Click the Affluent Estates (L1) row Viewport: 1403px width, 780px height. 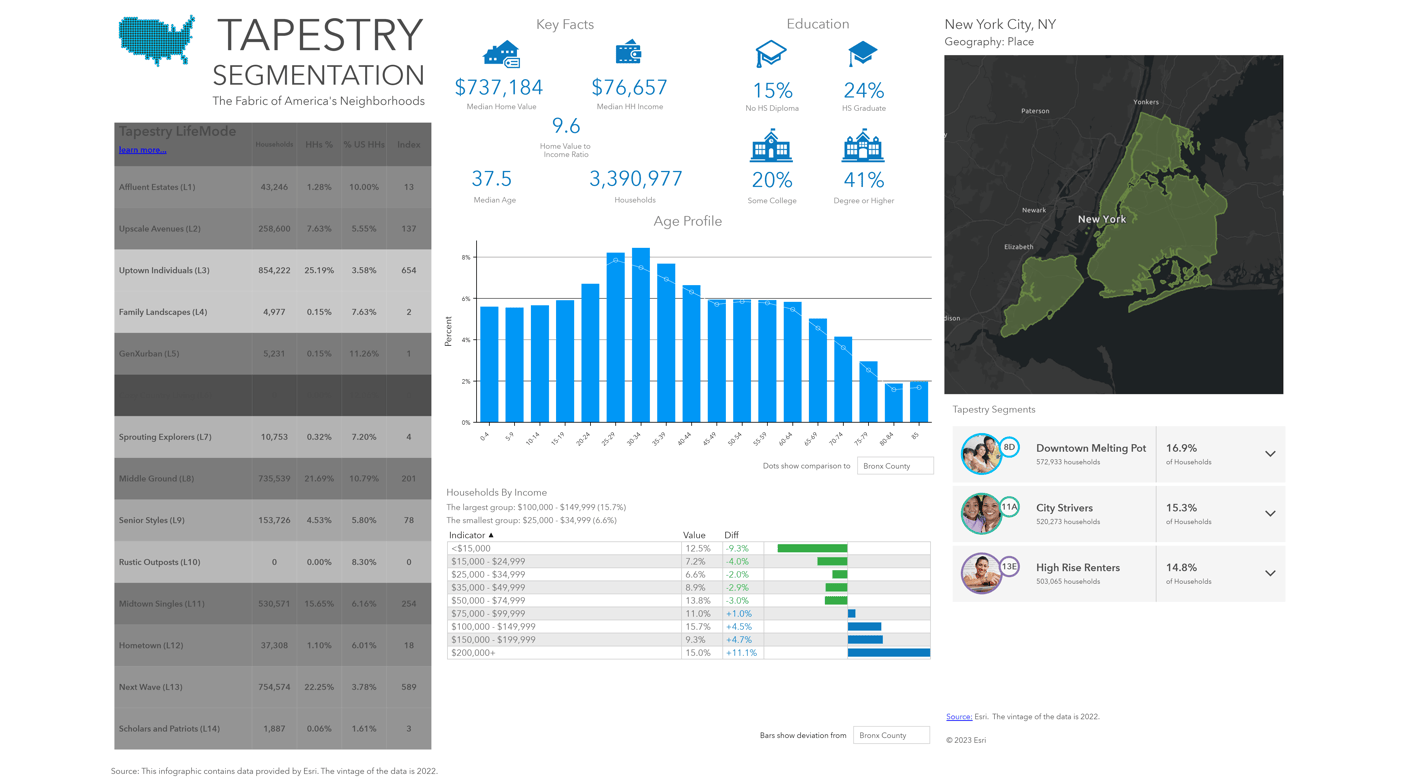pyautogui.click(x=273, y=187)
